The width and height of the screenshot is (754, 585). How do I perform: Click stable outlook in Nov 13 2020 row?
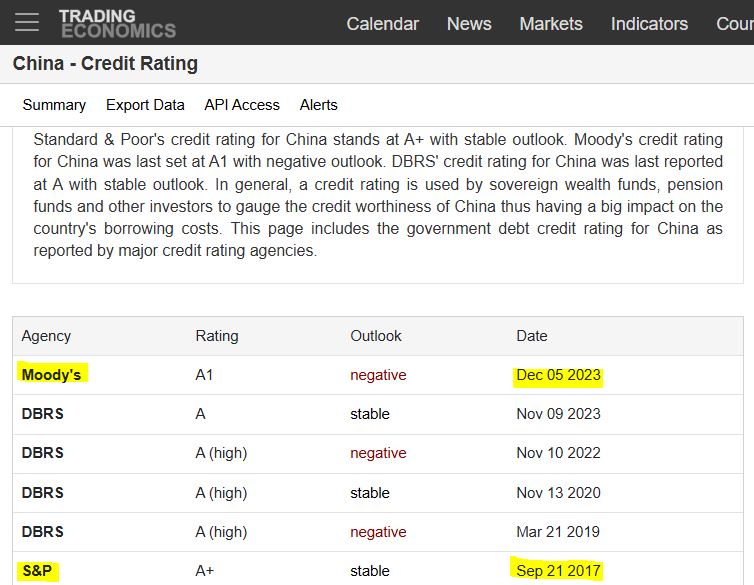pyautogui.click(x=370, y=493)
